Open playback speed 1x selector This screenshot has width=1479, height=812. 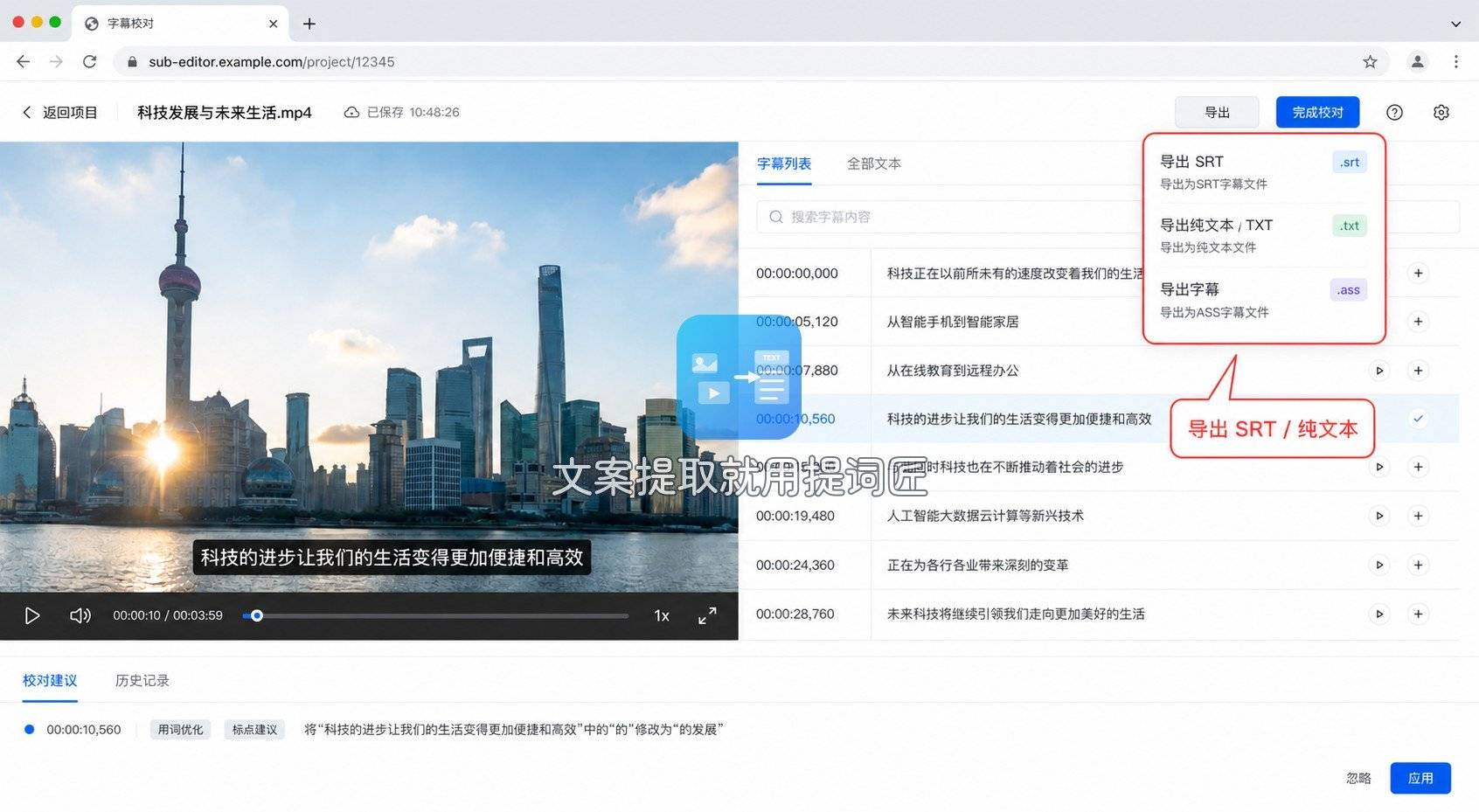pos(662,616)
